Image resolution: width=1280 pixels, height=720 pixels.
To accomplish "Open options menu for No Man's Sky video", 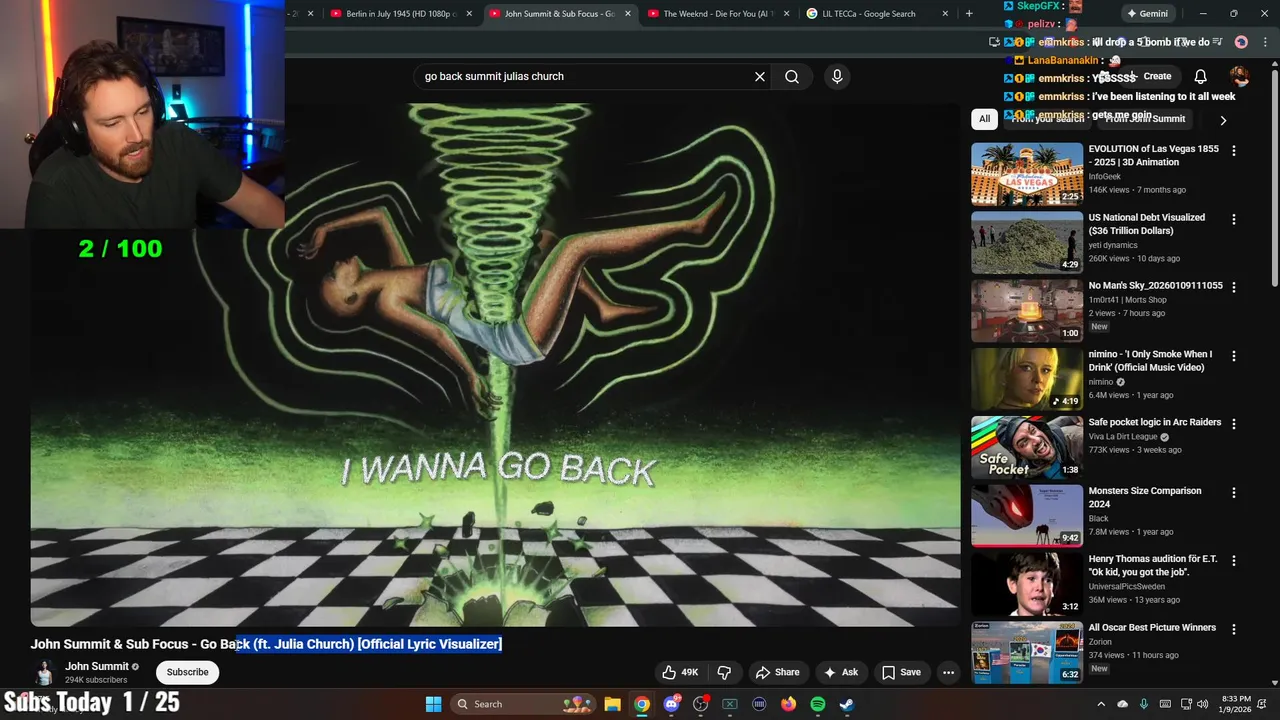I will point(1233,287).
